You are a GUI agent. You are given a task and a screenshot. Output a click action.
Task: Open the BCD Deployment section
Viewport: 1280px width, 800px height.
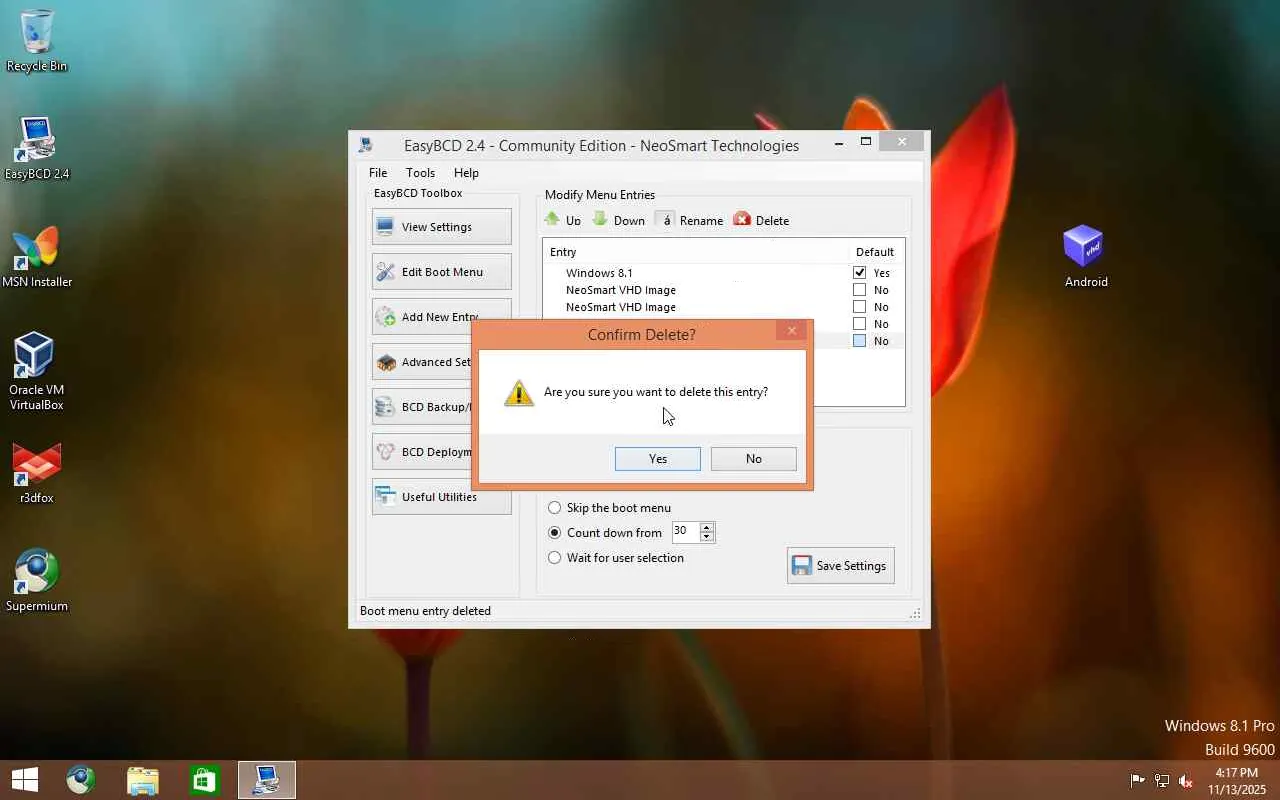pos(422,452)
